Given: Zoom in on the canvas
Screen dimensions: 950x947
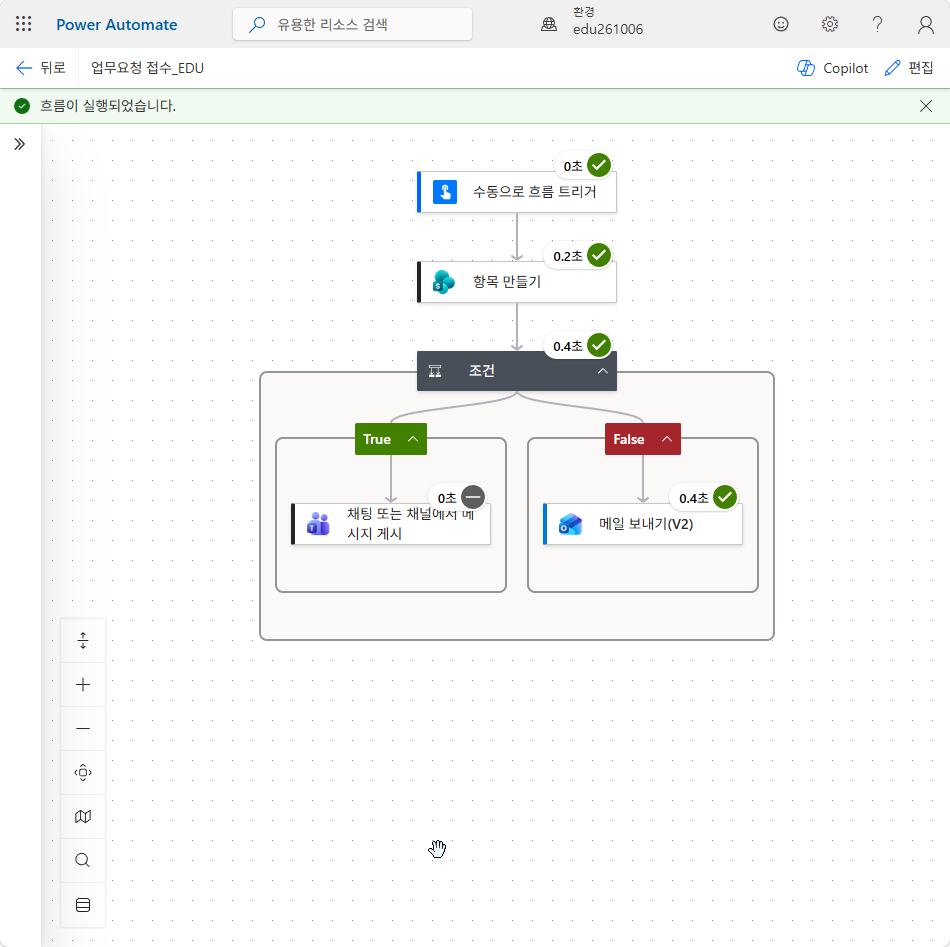Looking at the screenshot, I should coord(83,685).
